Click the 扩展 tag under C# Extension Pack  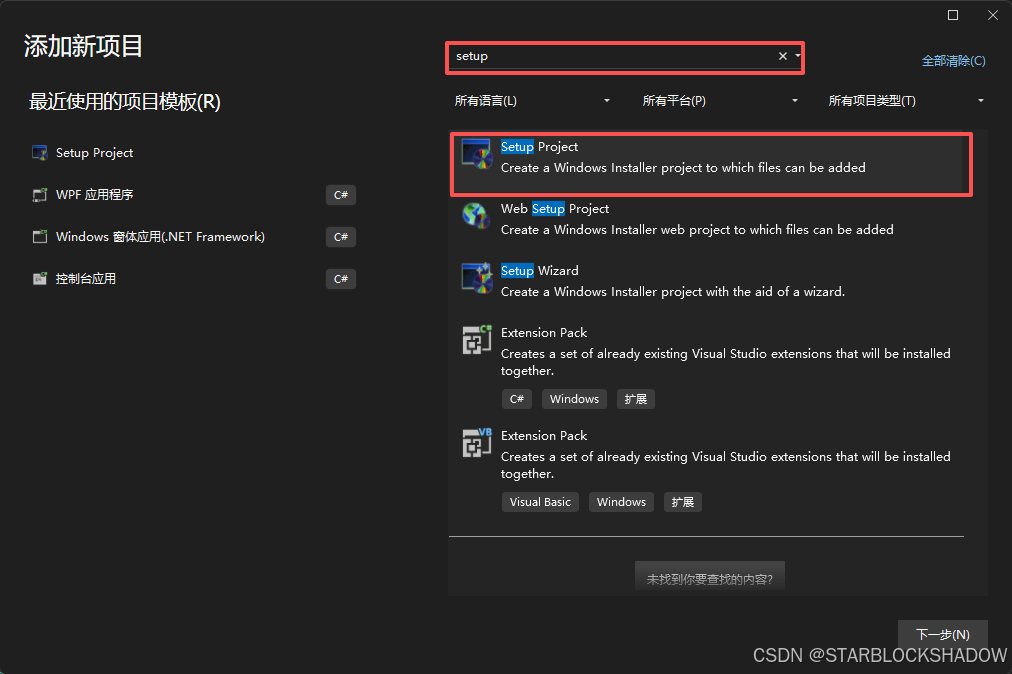pos(636,399)
